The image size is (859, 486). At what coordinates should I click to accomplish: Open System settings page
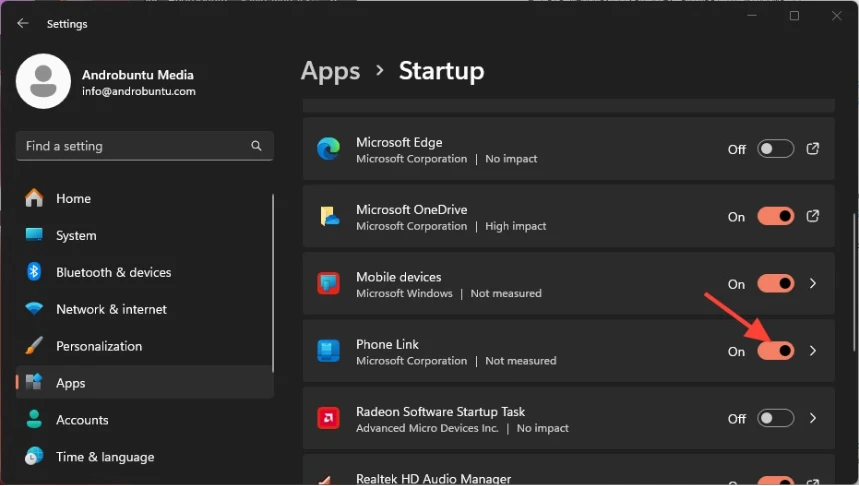pyautogui.click(x=145, y=235)
